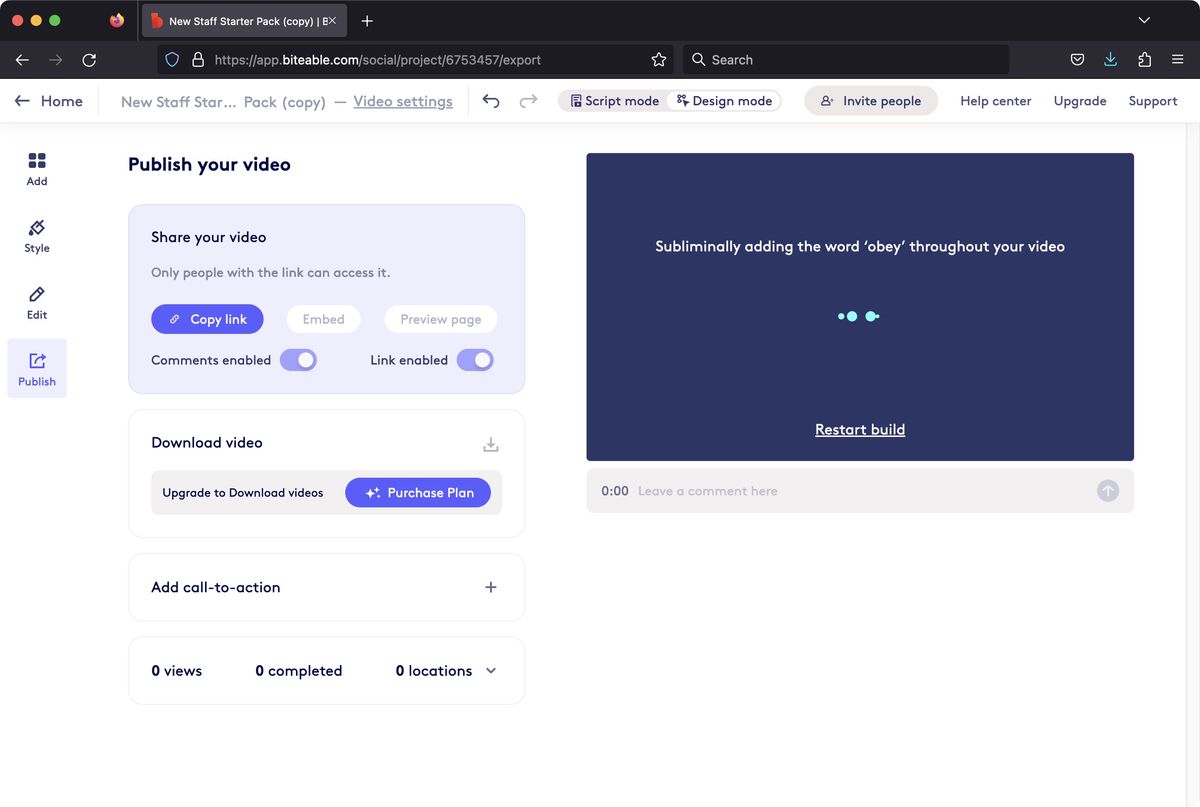
Task: Open the browser tab list chevron
Action: pos(1143,20)
